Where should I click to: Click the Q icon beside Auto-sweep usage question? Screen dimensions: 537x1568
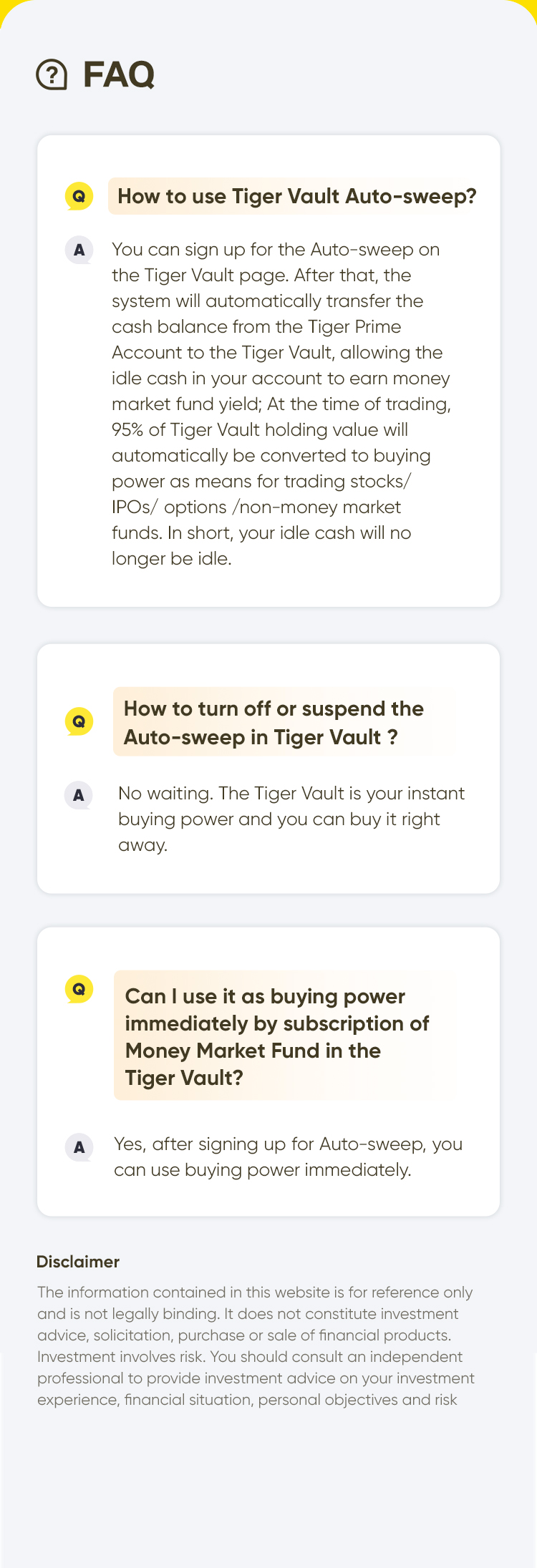click(x=79, y=196)
